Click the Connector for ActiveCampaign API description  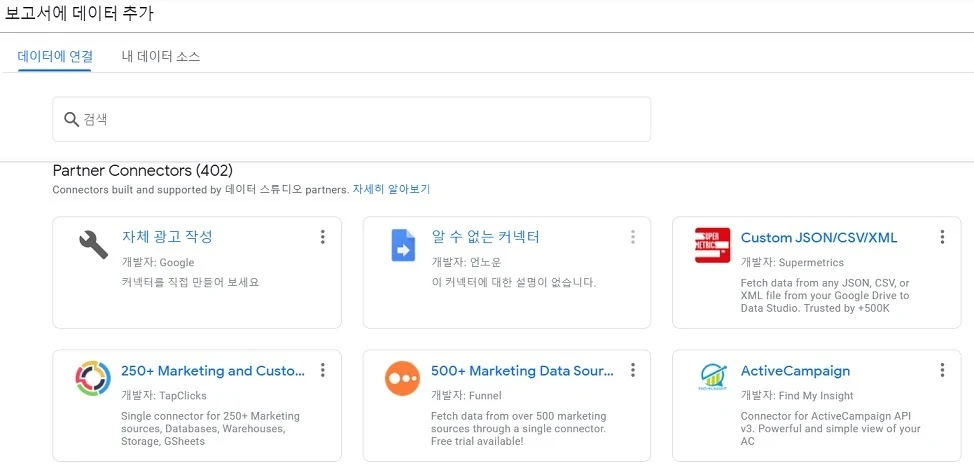[831, 429]
